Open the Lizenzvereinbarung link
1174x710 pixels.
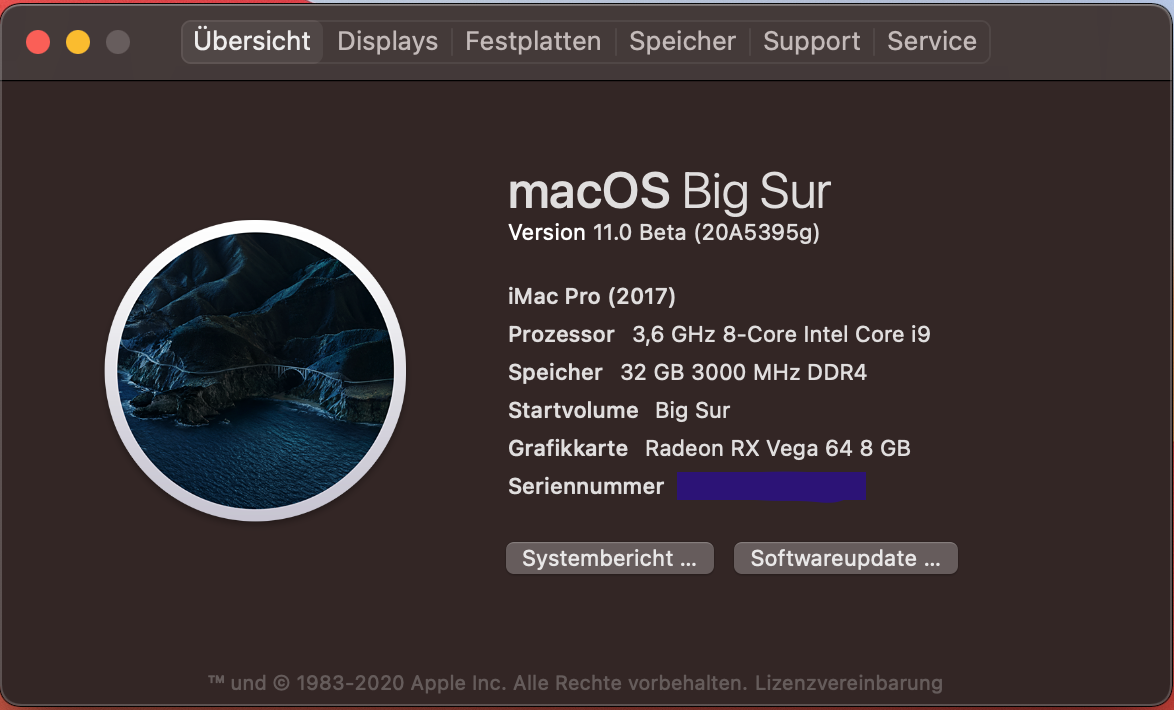(x=848, y=684)
